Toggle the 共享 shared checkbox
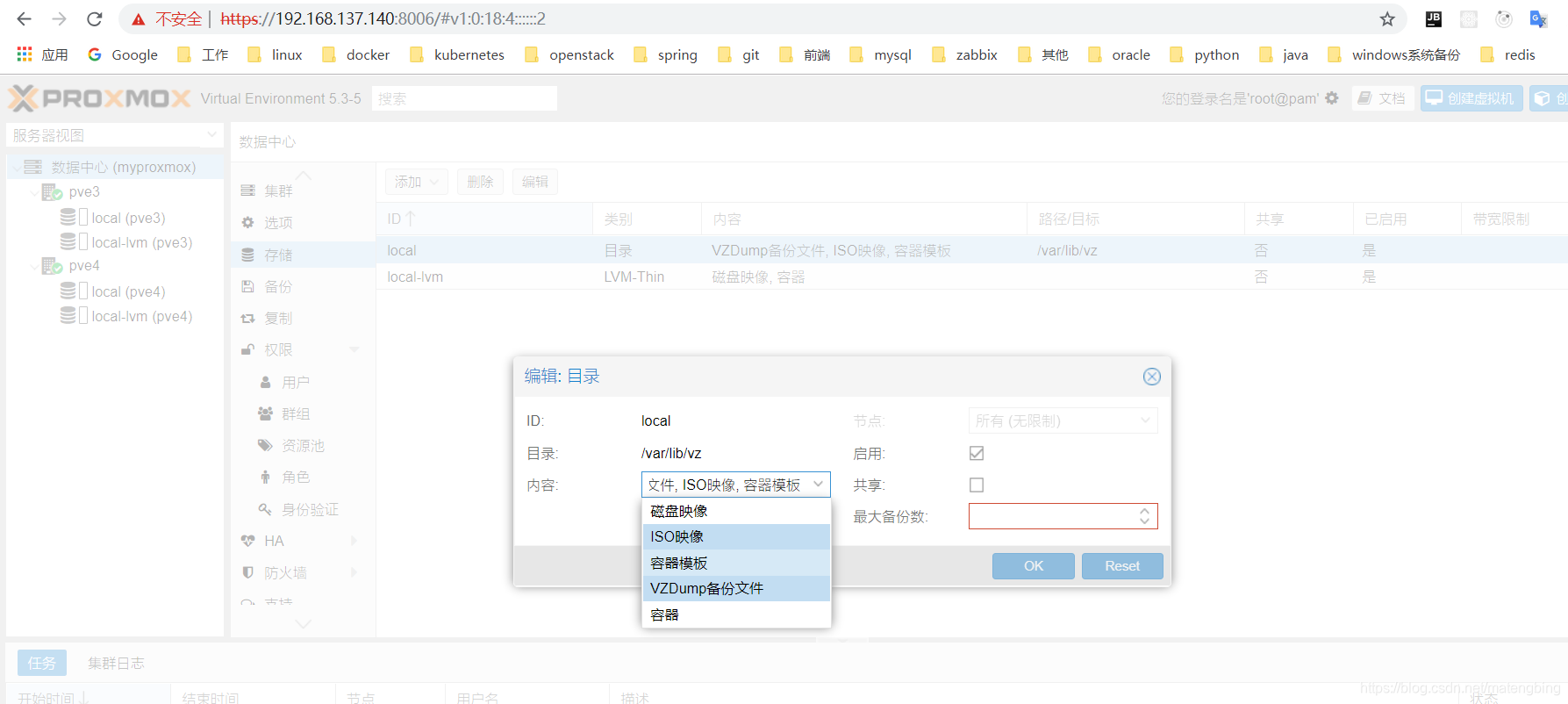The height and width of the screenshot is (704, 1568). pyautogui.click(x=977, y=485)
